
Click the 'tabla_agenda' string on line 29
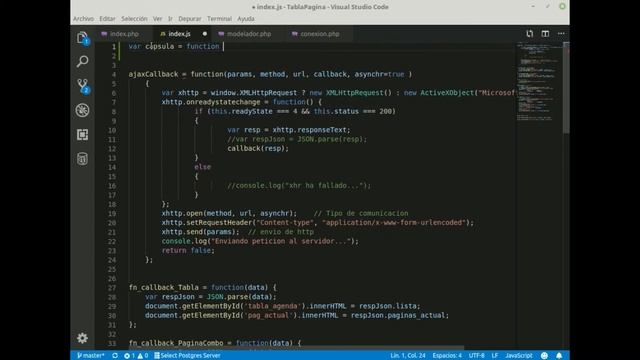[274, 306]
